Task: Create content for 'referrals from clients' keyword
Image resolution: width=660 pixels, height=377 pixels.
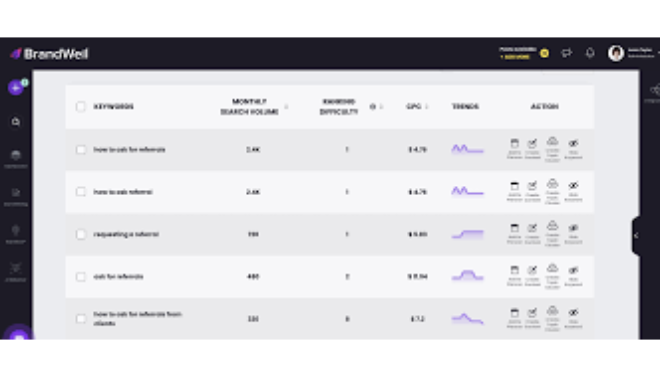Action: click(x=532, y=319)
